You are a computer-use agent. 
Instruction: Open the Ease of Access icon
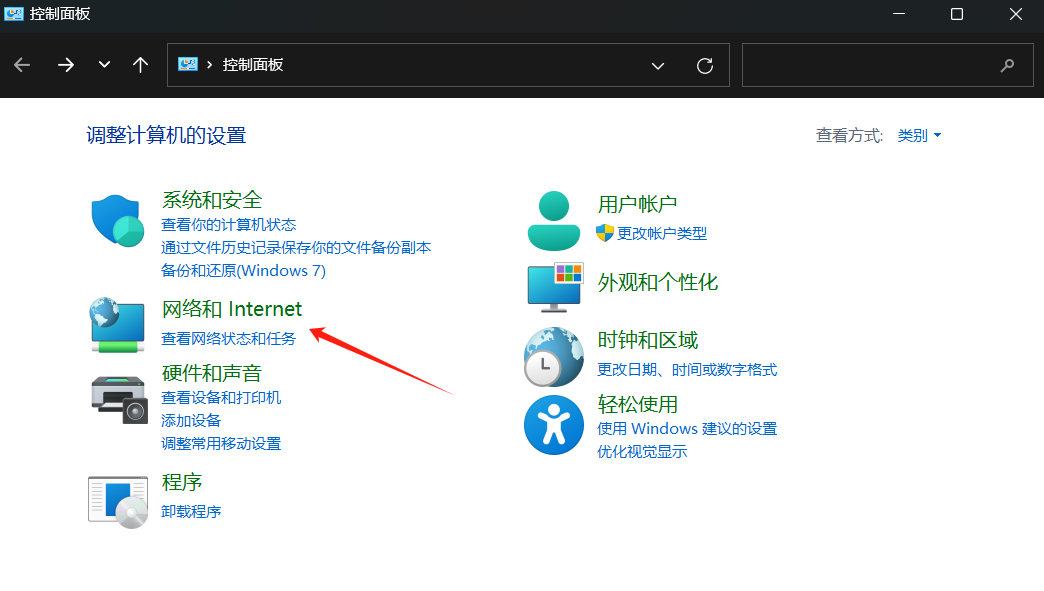click(553, 425)
